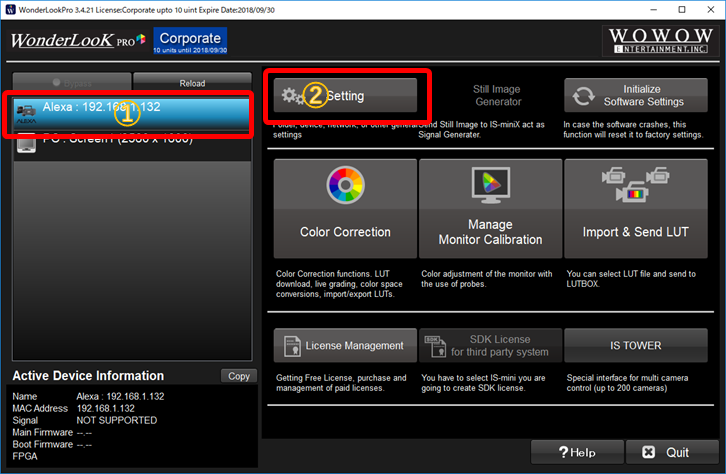Image resolution: width=726 pixels, height=474 pixels.
Task: Click the gear icon on Setting button
Action: pyautogui.click(x=292, y=96)
